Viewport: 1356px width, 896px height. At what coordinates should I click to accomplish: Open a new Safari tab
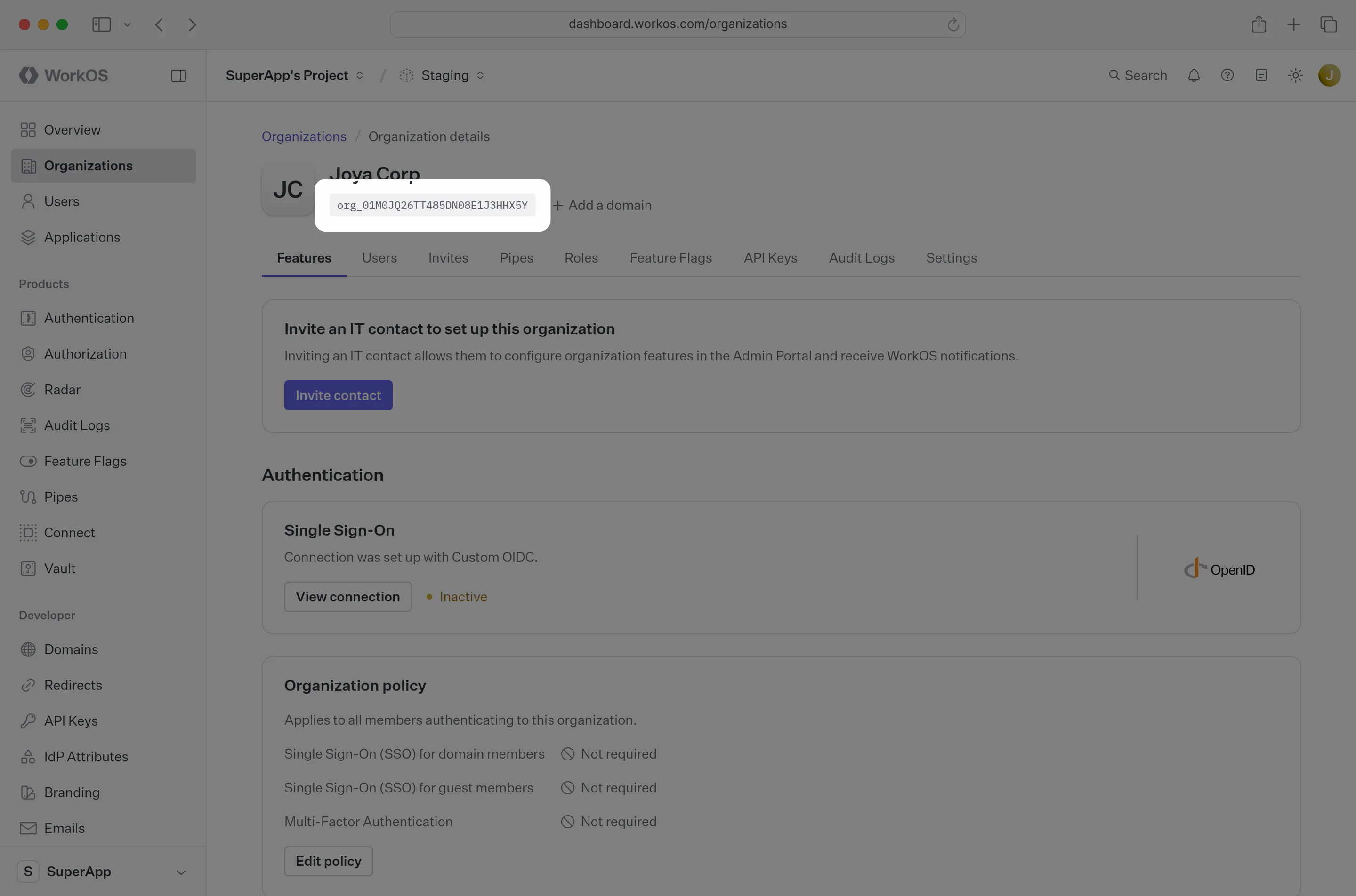[1294, 24]
